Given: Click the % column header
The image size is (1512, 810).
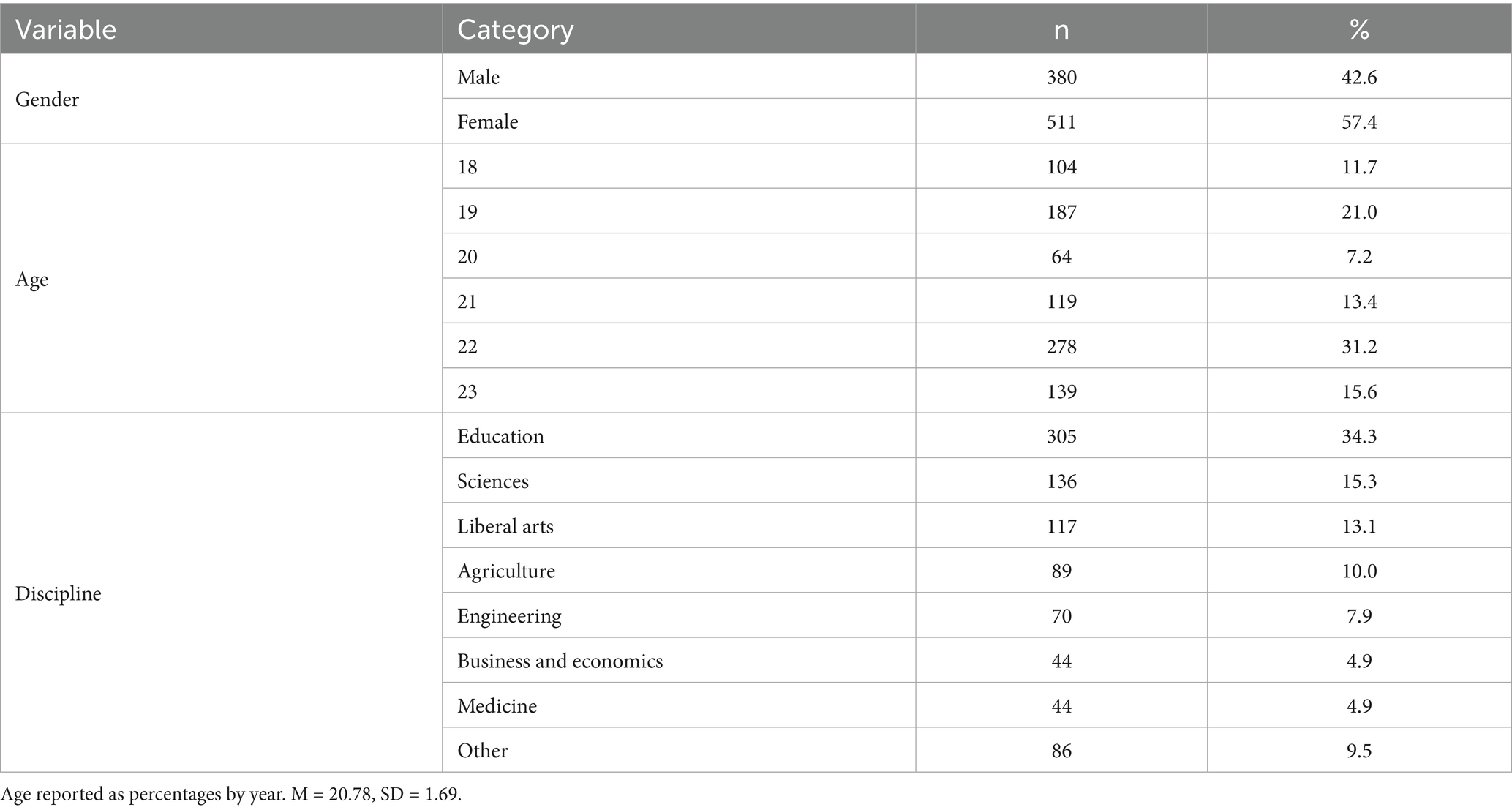Looking at the screenshot, I should (x=1359, y=29).
